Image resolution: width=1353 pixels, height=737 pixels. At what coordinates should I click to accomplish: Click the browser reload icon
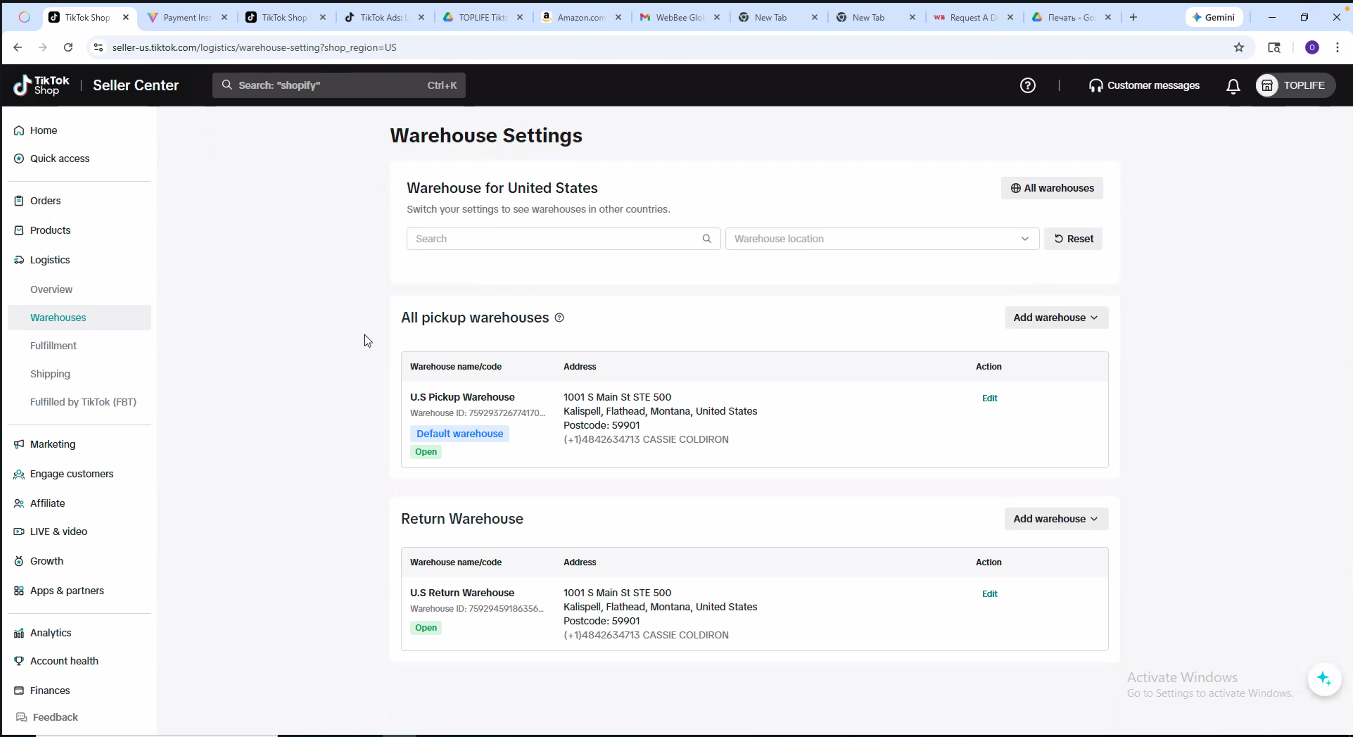pos(68,47)
